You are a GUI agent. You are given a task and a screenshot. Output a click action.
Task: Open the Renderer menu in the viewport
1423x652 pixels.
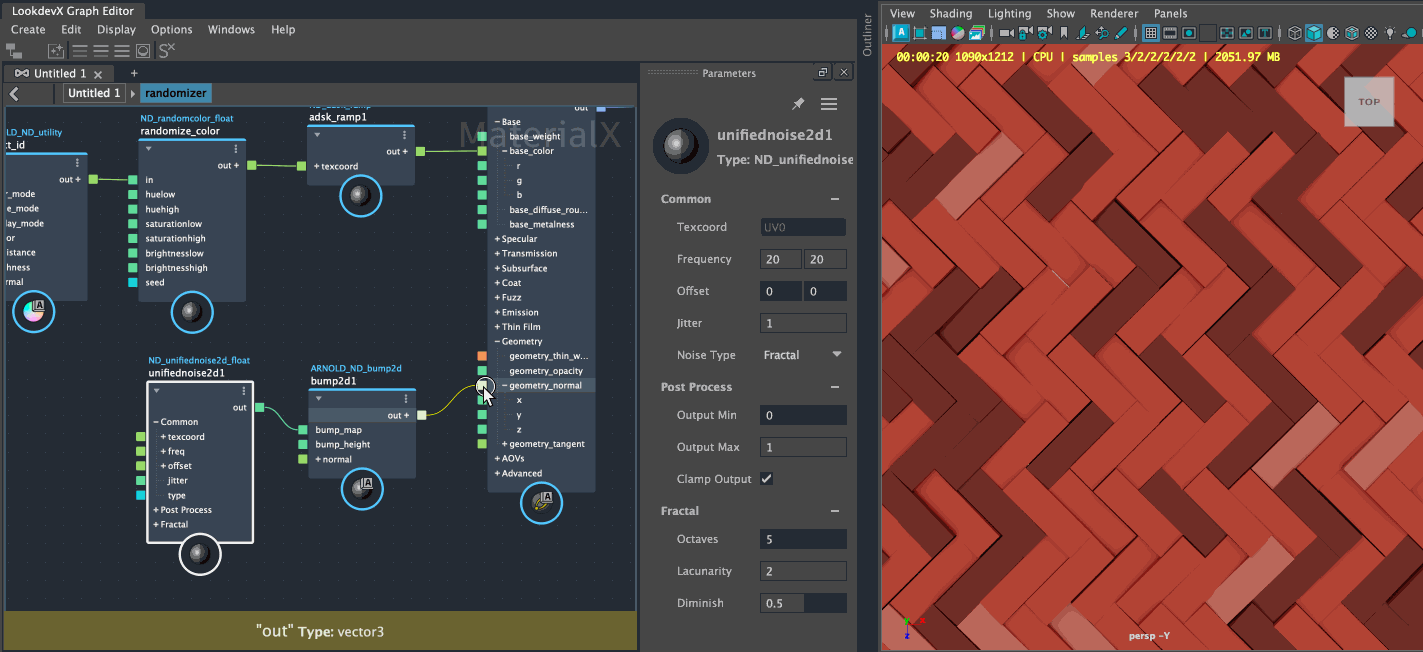coord(1114,13)
